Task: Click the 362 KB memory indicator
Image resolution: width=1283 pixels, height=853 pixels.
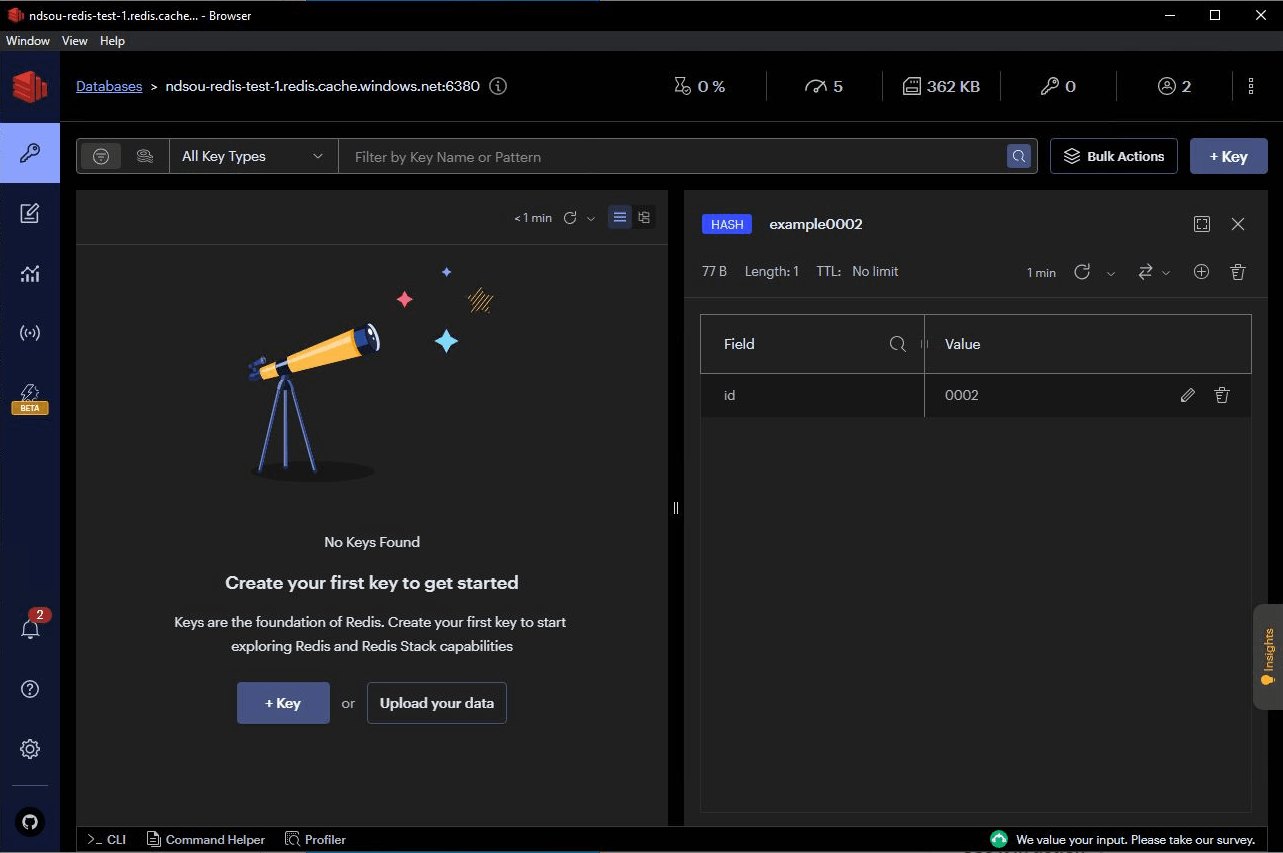Action: coord(941,86)
